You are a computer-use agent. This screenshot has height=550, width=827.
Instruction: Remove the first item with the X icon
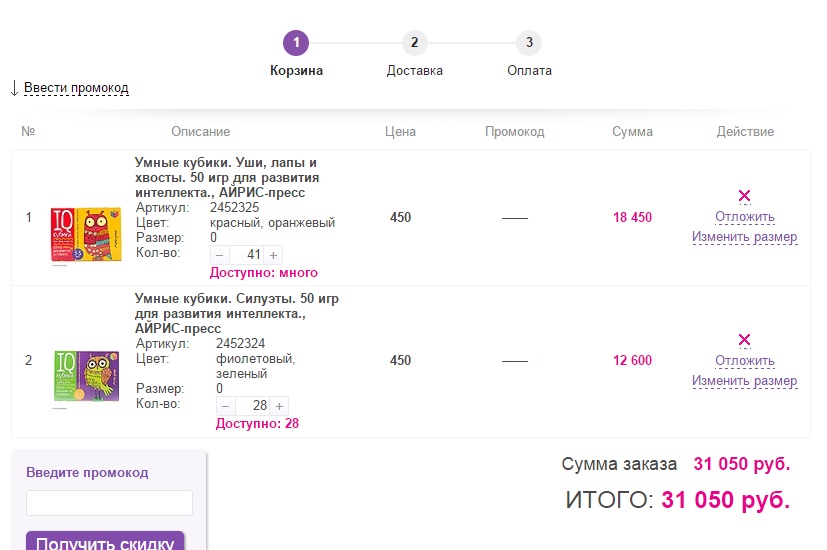coord(744,196)
